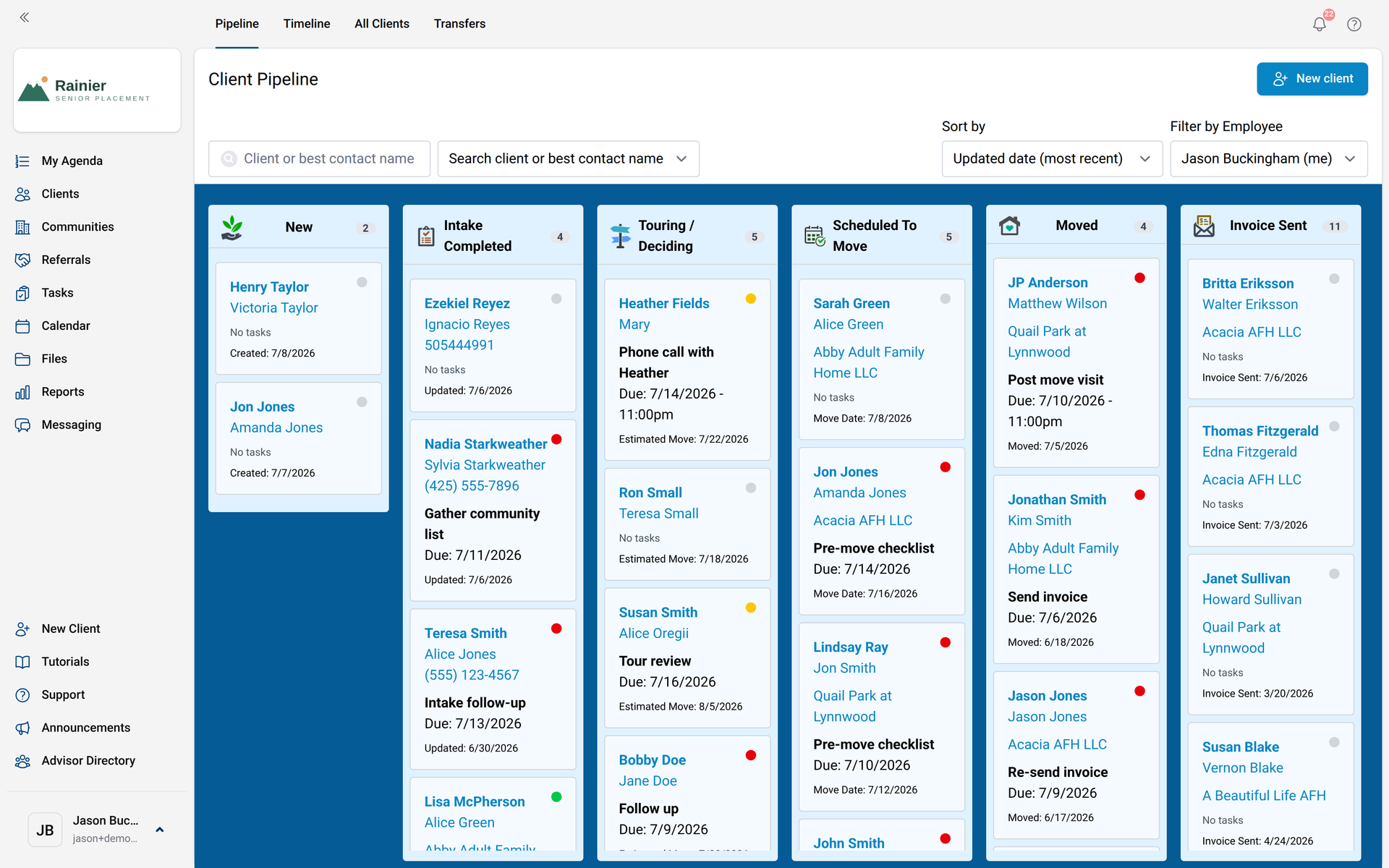Open Messaging in the sidebar
1389x868 pixels.
[71, 425]
